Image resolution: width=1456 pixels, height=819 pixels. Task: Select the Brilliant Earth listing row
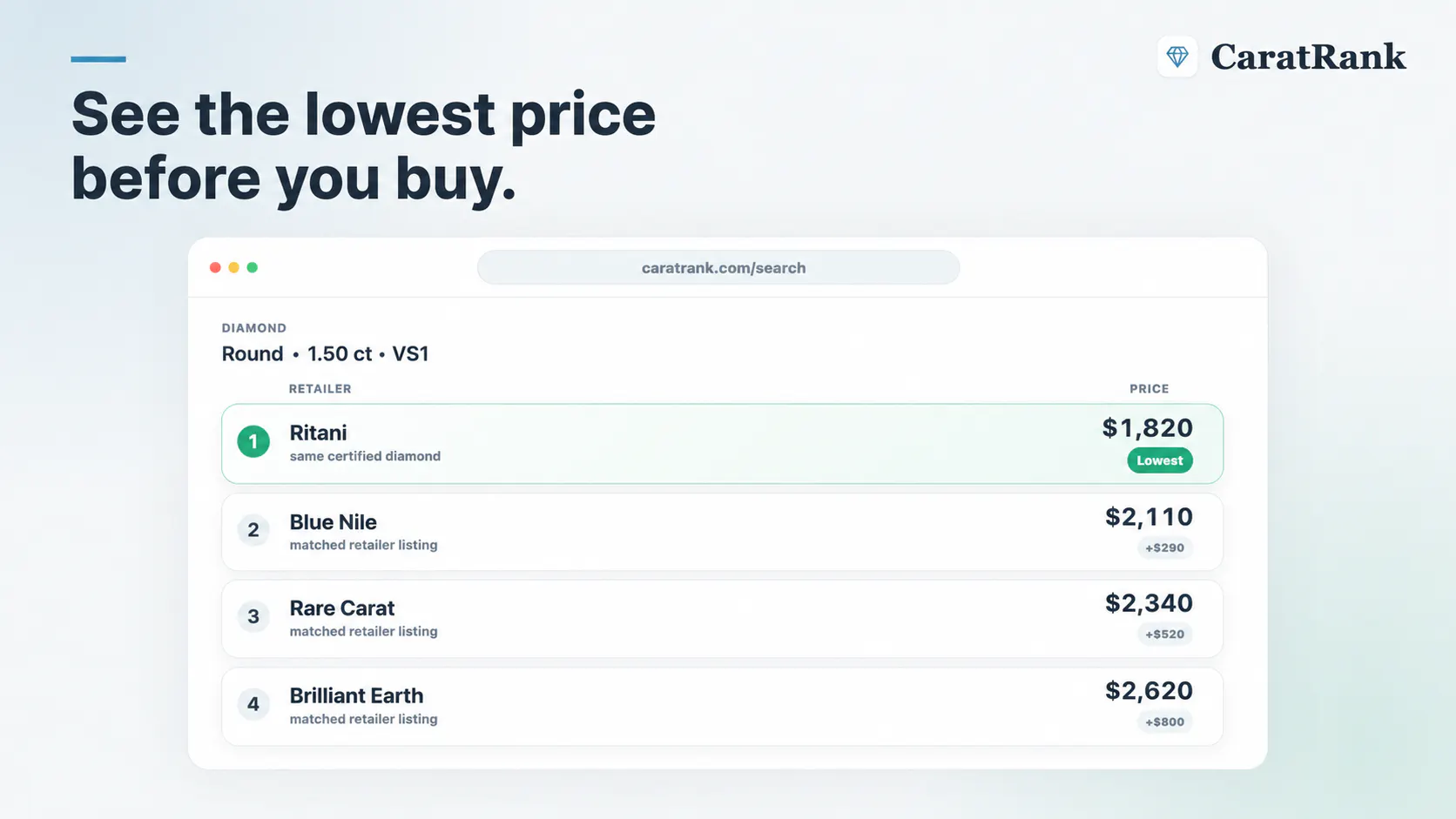coord(722,706)
